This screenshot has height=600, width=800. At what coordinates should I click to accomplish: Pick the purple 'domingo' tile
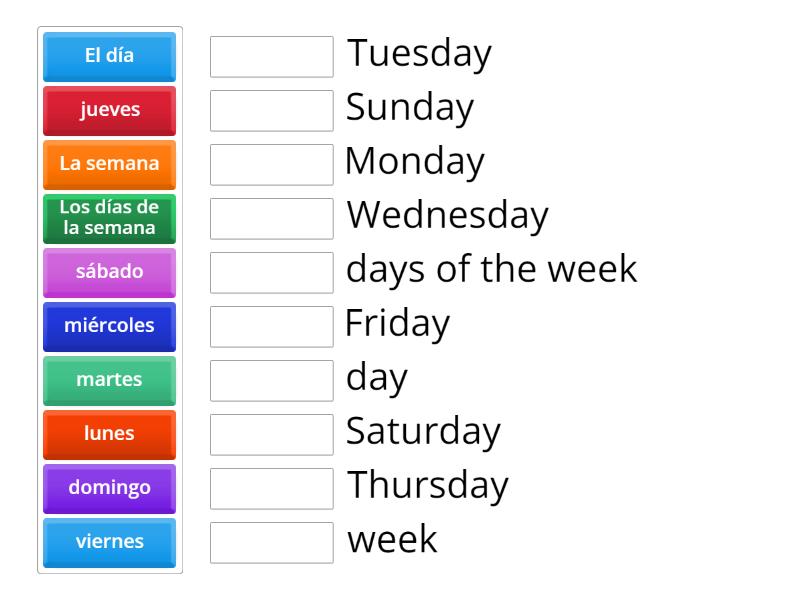(109, 488)
